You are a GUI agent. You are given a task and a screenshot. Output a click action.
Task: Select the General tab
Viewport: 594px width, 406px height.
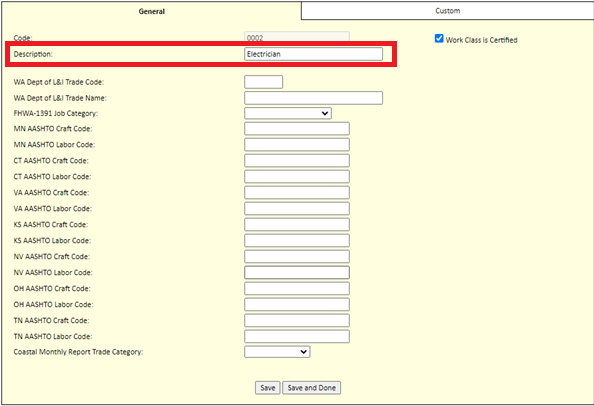[151, 11]
